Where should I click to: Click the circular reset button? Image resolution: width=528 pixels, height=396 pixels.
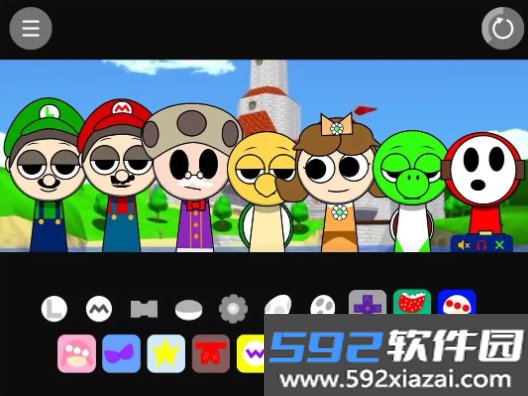click(x=502, y=29)
